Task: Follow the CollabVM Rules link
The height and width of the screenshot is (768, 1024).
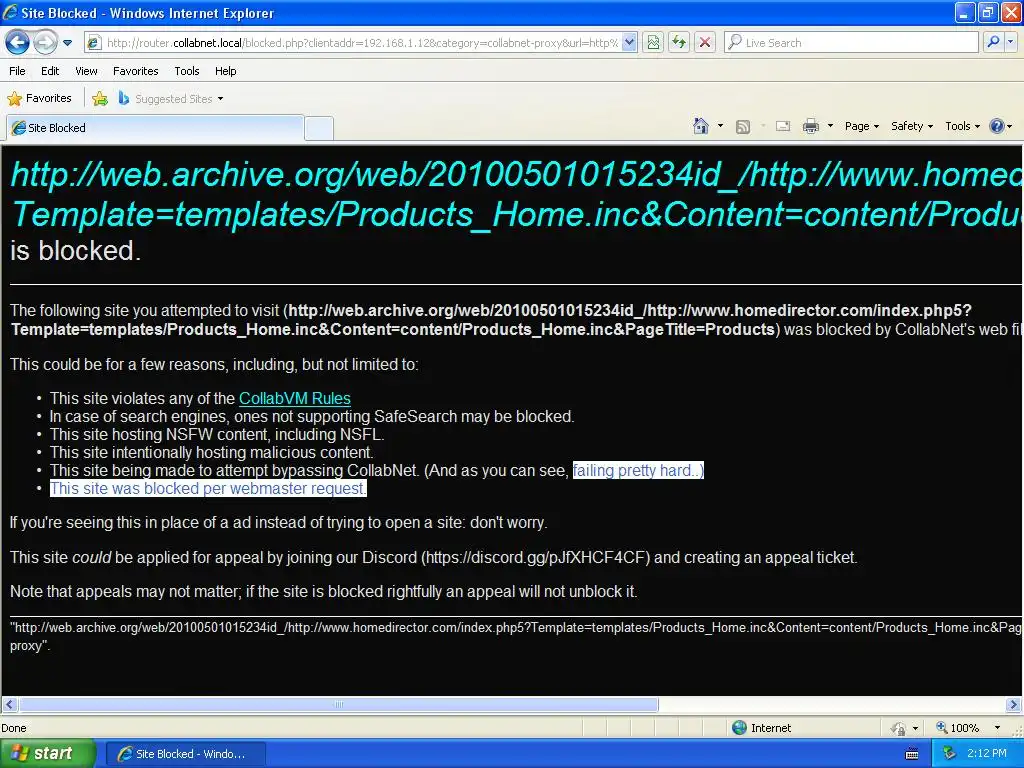Action: (295, 398)
